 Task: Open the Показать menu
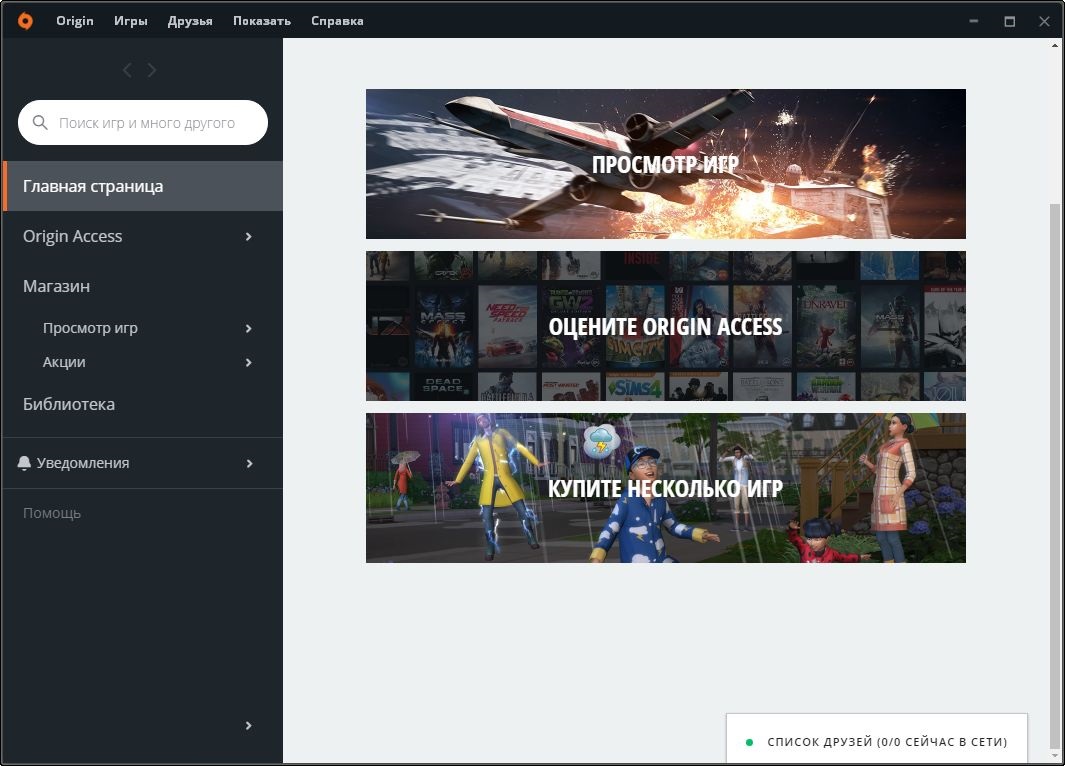coord(261,21)
